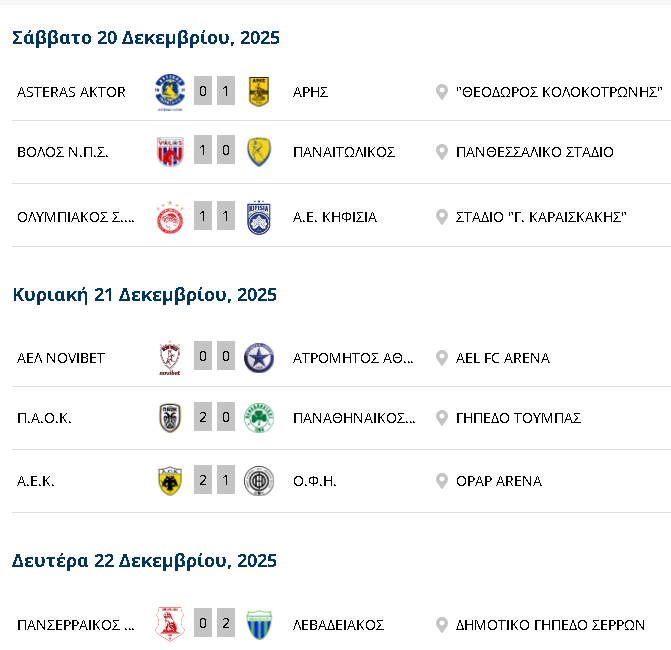Open the ΠΑΝΑΙΤΩΛΙΚΟΣ team link
The image size is (671, 650).
point(343,152)
